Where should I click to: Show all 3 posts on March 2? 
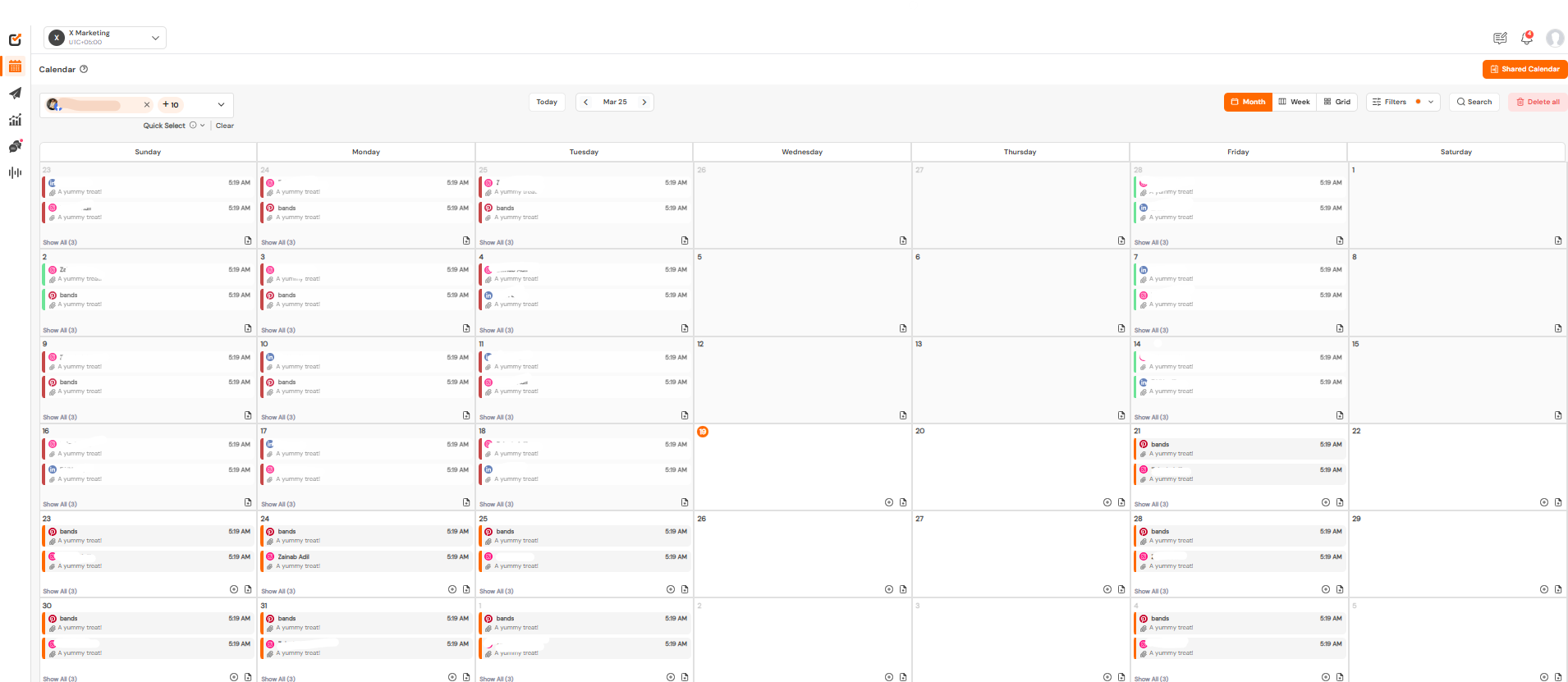pos(60,330)
